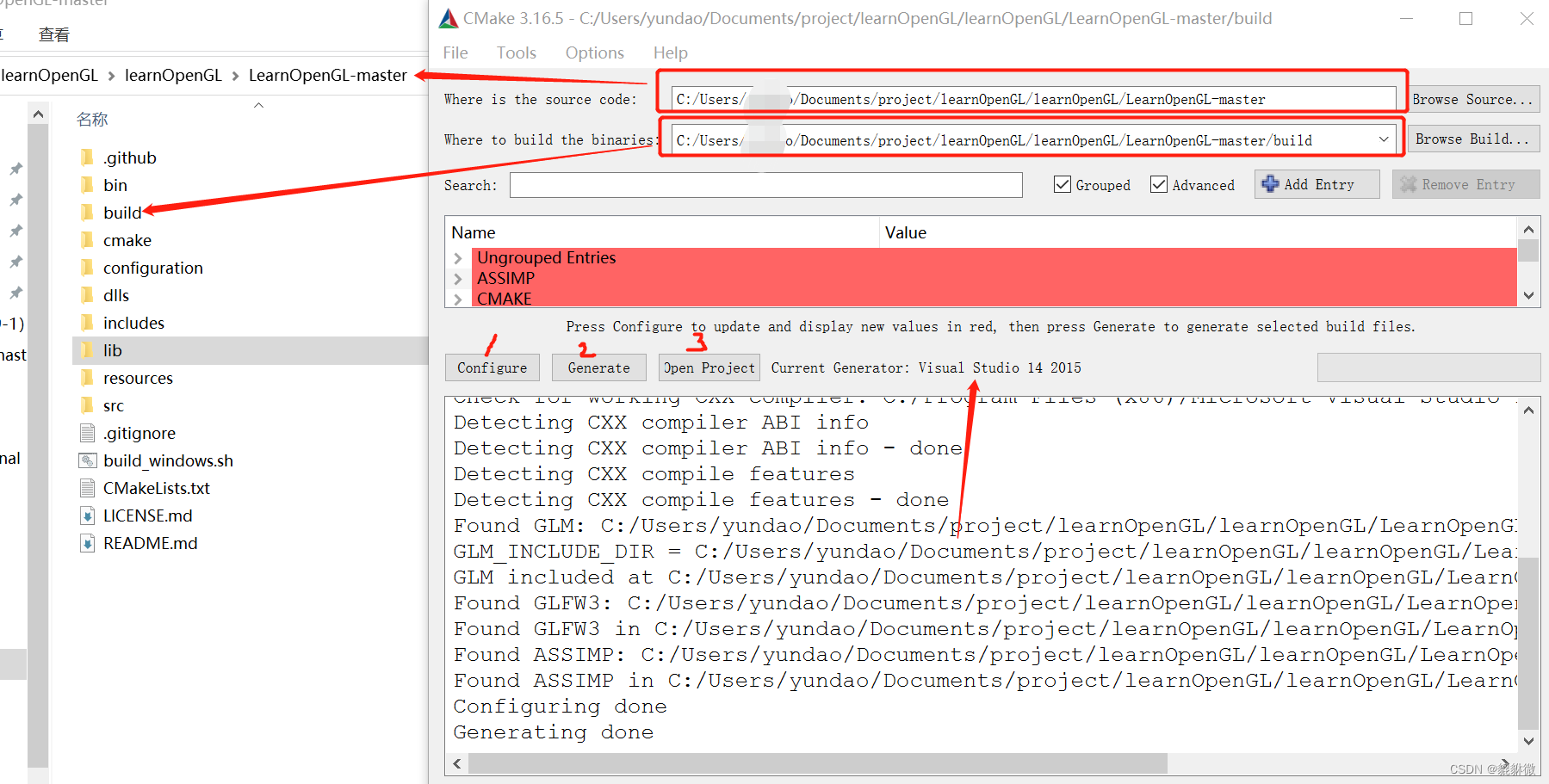Click the src folder icon
This screenshot has height=784, width=1549.
87,405
